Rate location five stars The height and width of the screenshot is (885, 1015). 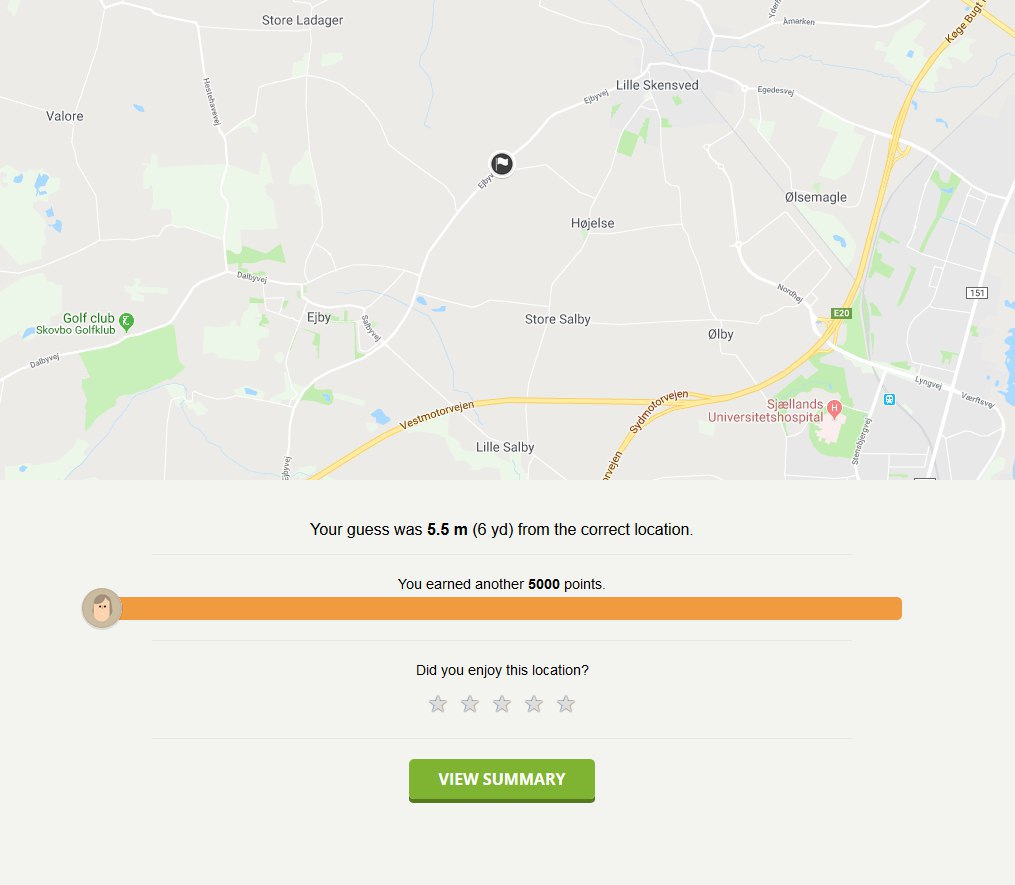point(566,704)
